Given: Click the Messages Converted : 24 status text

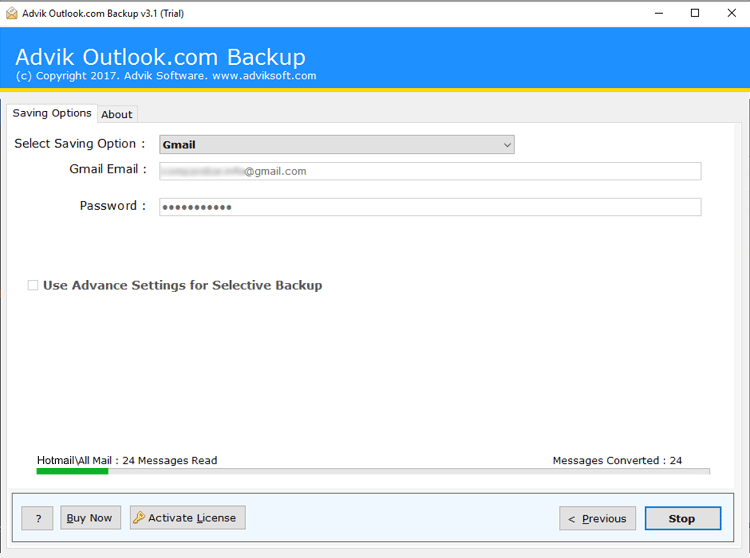Looking at the screenshot, I should pos(617,460).
